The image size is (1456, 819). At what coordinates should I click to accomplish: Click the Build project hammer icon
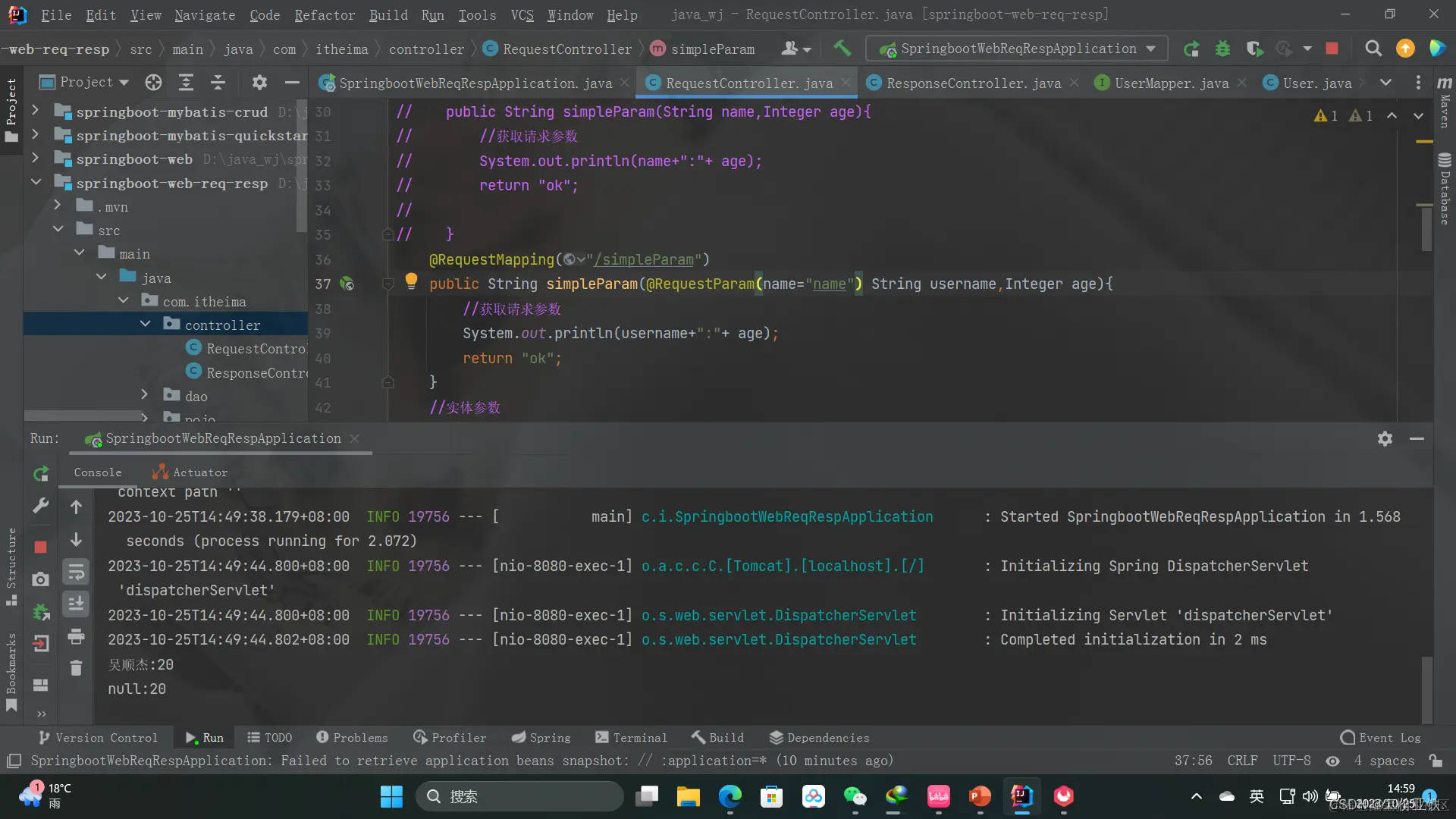(x=842, y=49)
